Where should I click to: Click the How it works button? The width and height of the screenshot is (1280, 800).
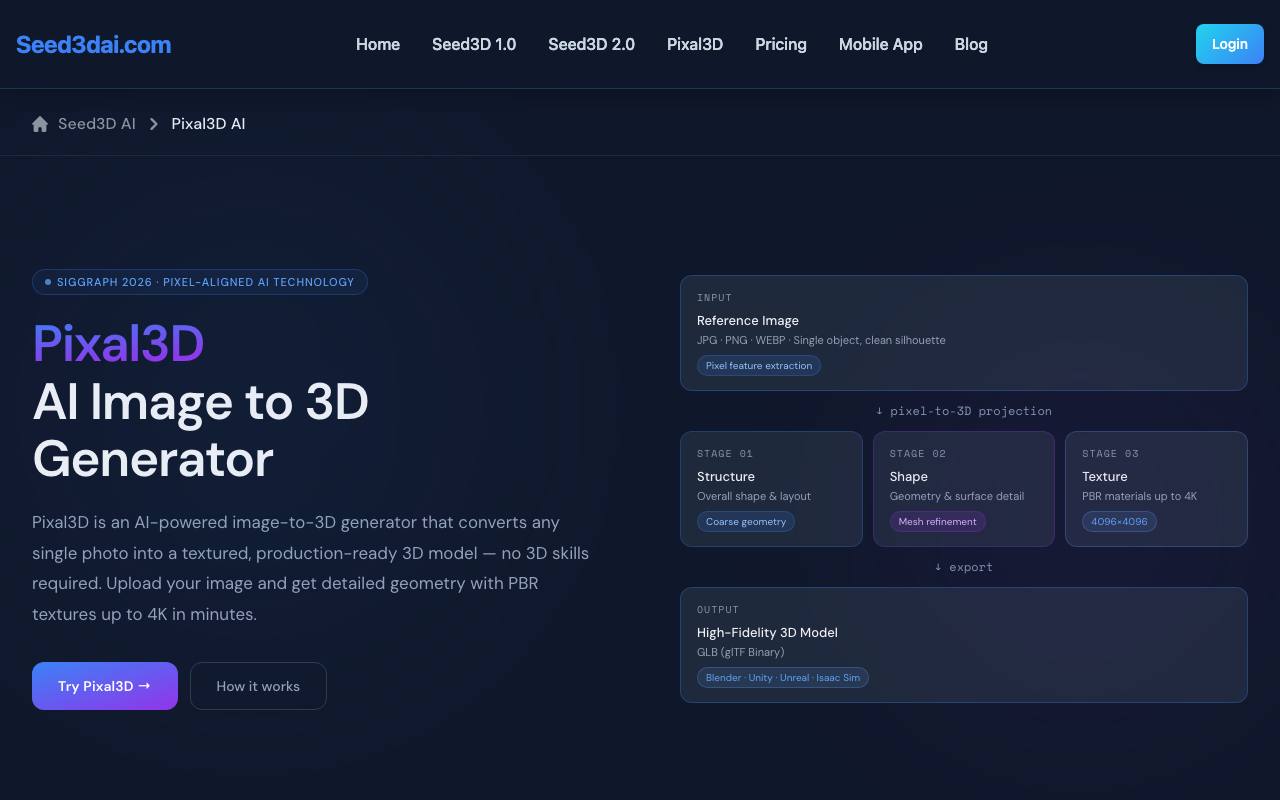258,686
